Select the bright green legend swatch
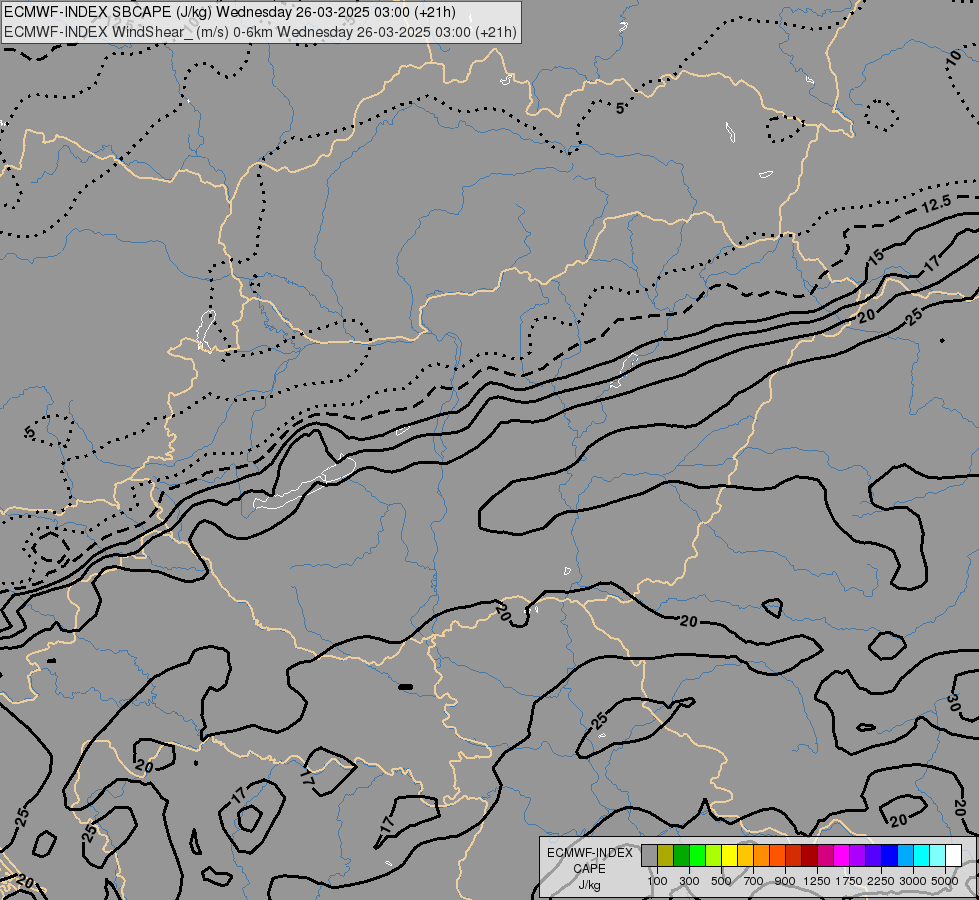The height and width of the screenshot is (900, 979). click(697, 856)
